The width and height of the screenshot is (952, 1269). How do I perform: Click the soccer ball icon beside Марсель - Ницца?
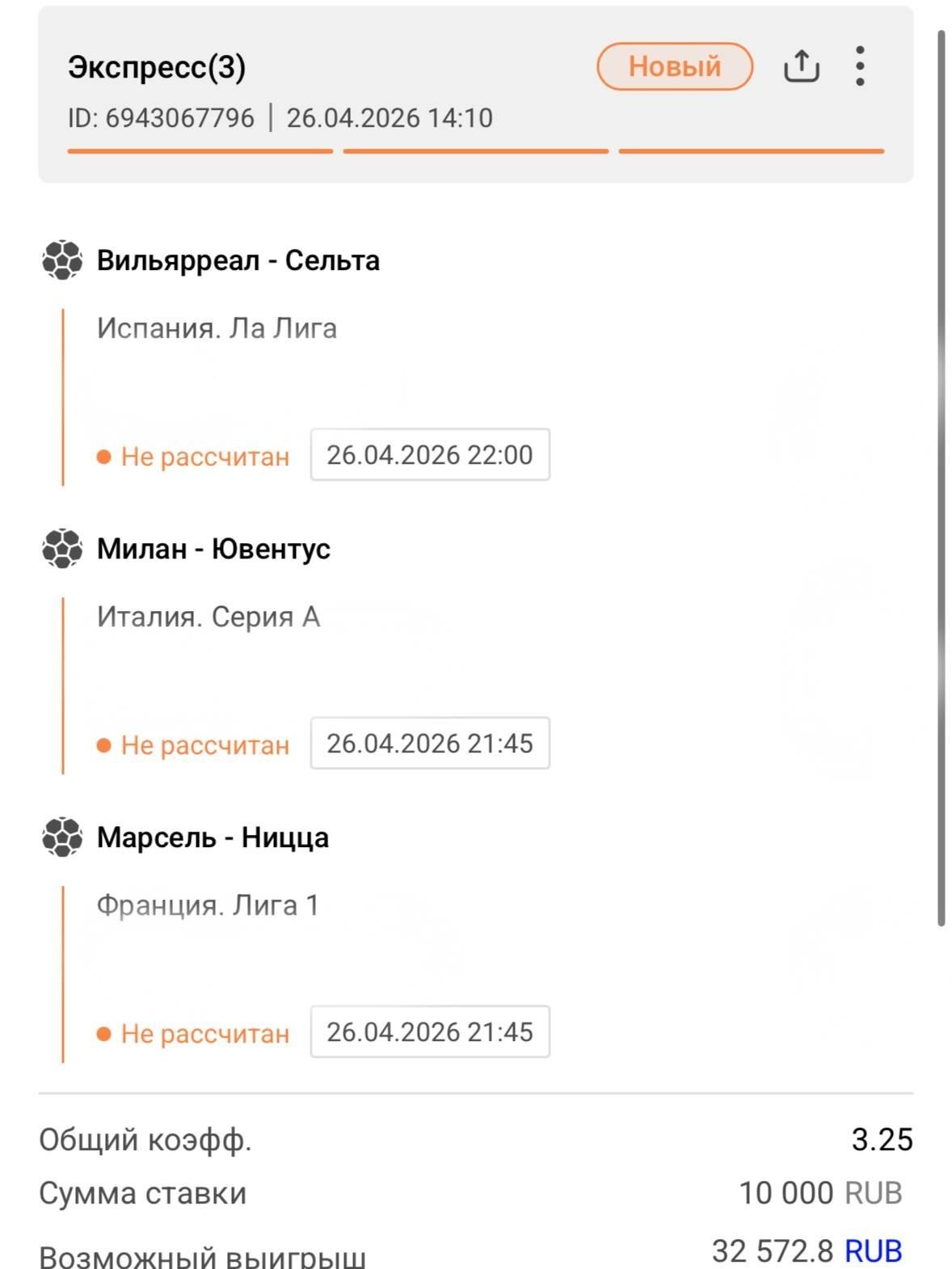tap(62, 837)
